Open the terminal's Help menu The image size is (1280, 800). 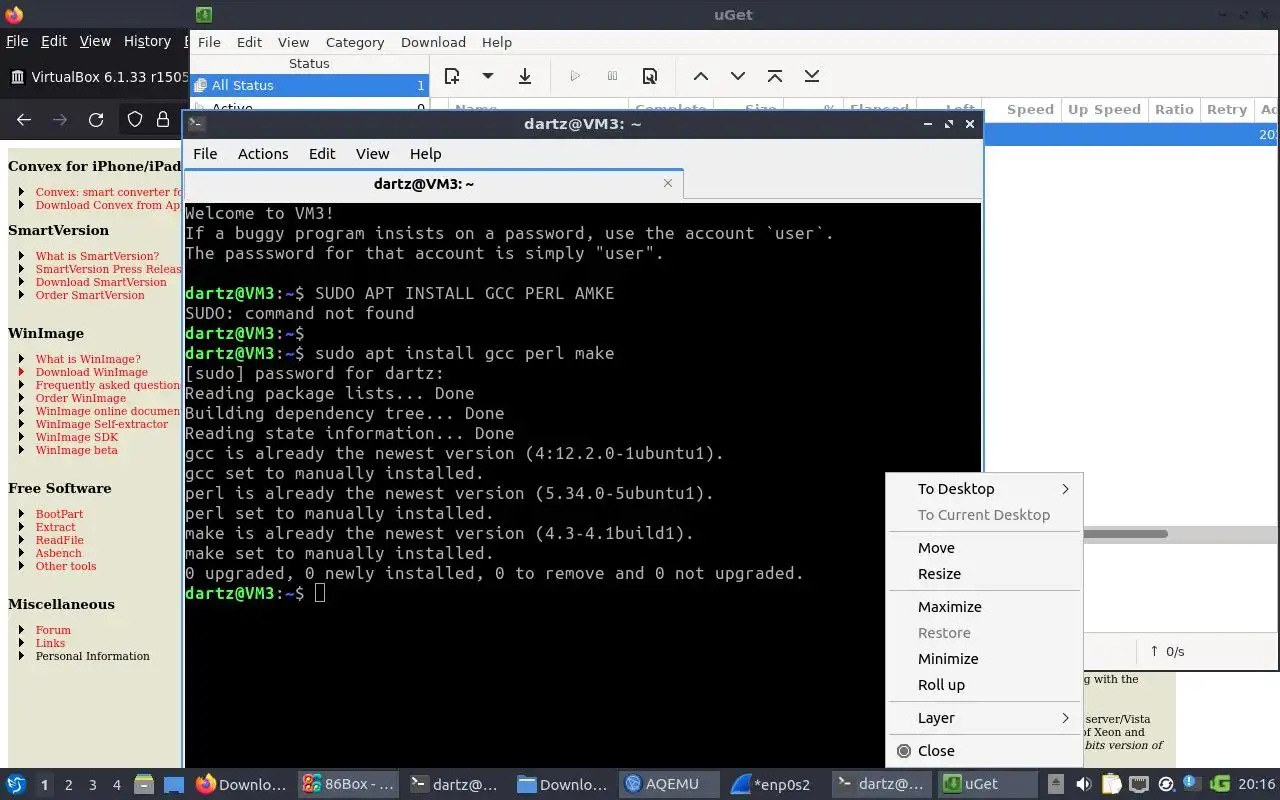[x=425, y=153]
